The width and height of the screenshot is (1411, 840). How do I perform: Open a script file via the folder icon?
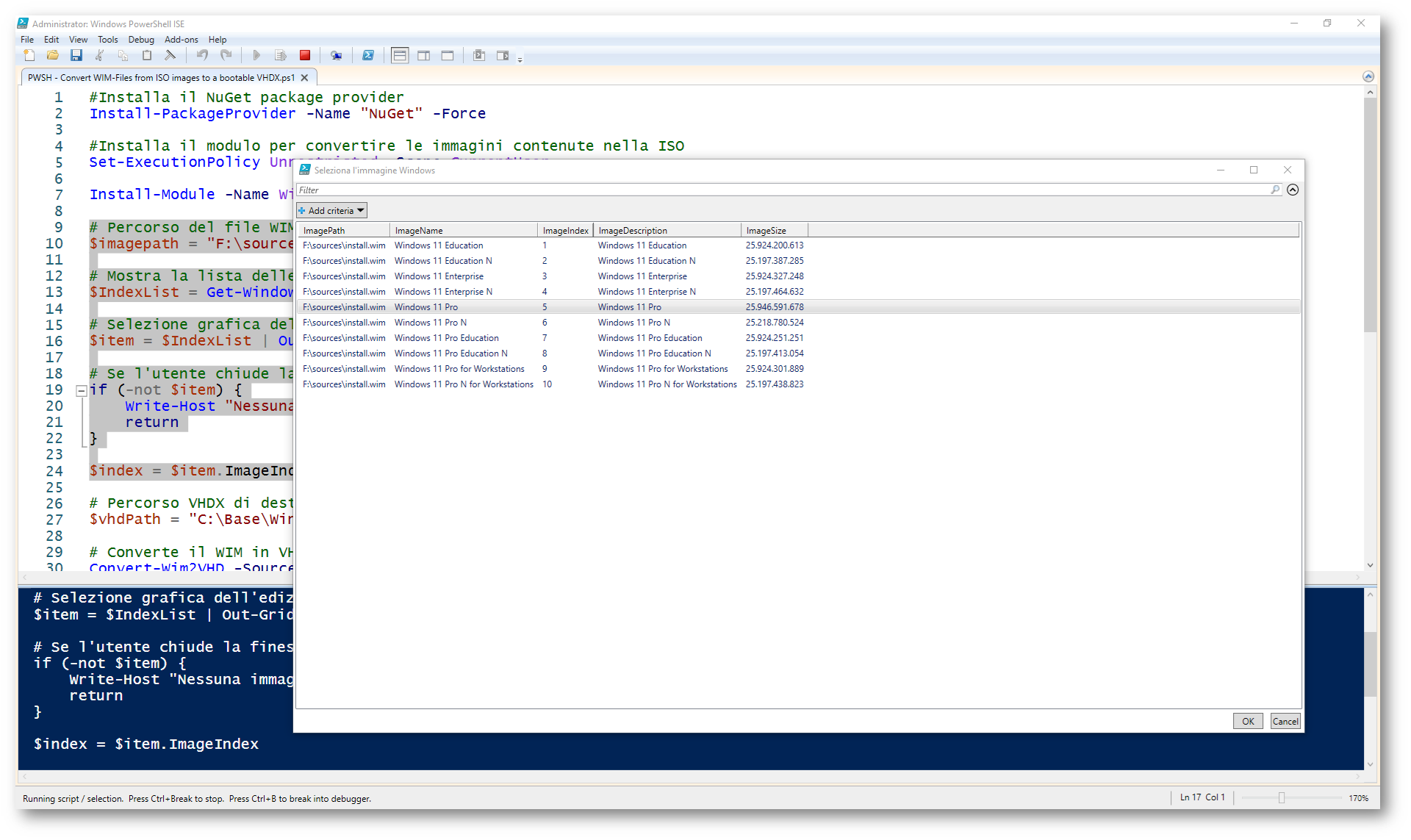53,55
